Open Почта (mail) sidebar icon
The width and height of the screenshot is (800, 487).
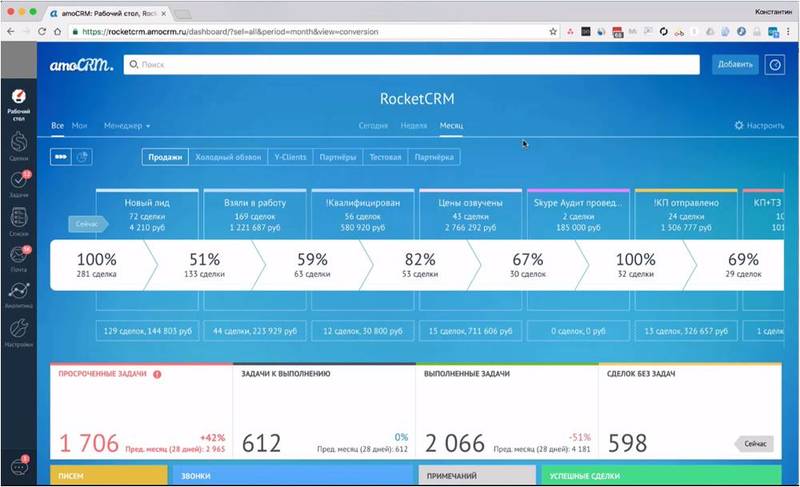pos(17,258)
